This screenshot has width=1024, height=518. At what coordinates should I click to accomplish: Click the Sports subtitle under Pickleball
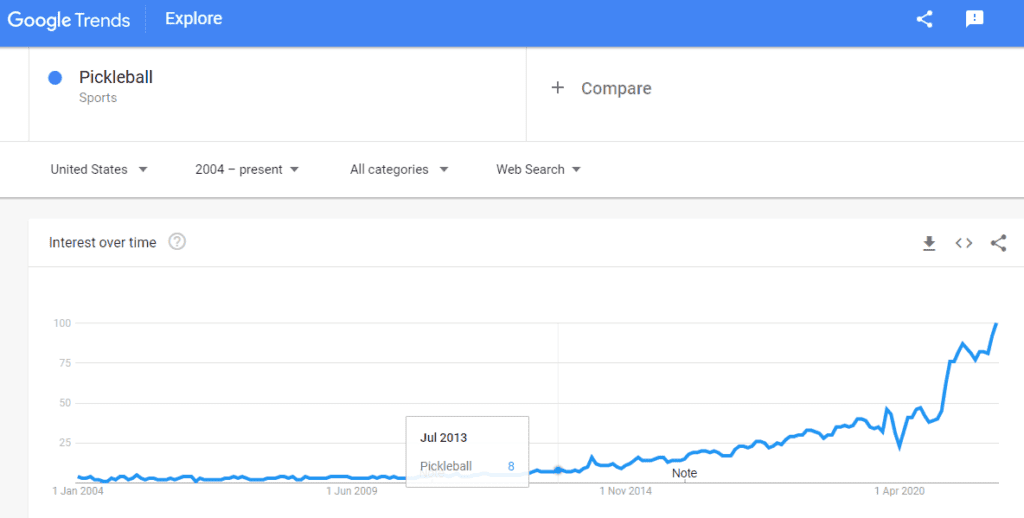pyautogui.click(x=98, y=98)
